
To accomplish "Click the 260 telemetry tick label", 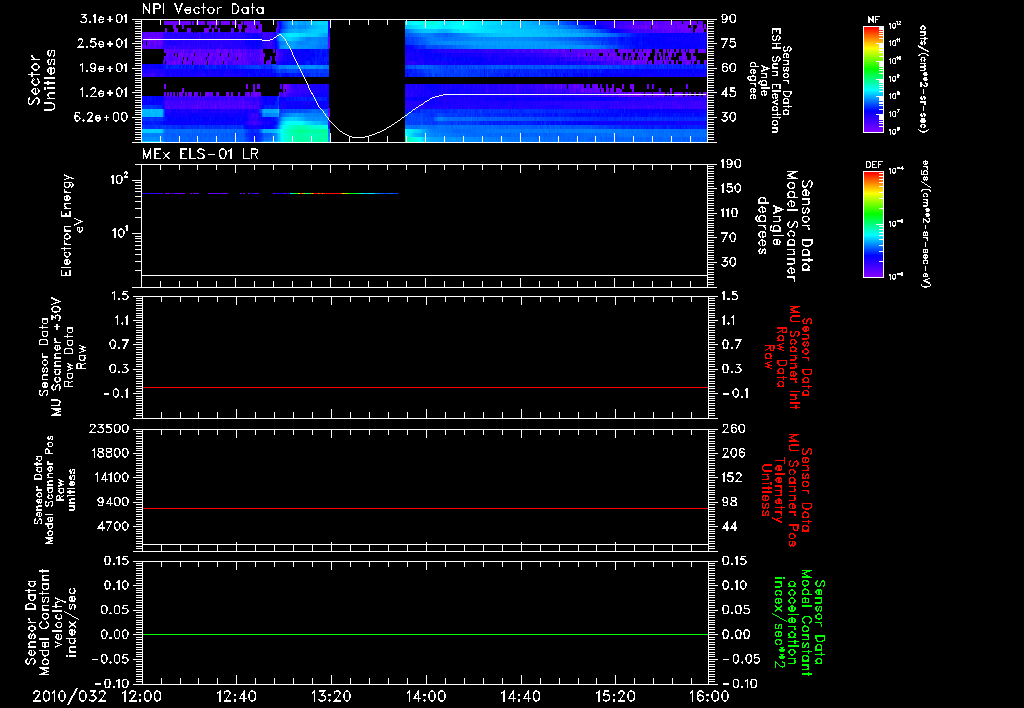I will tap(733, 428).
